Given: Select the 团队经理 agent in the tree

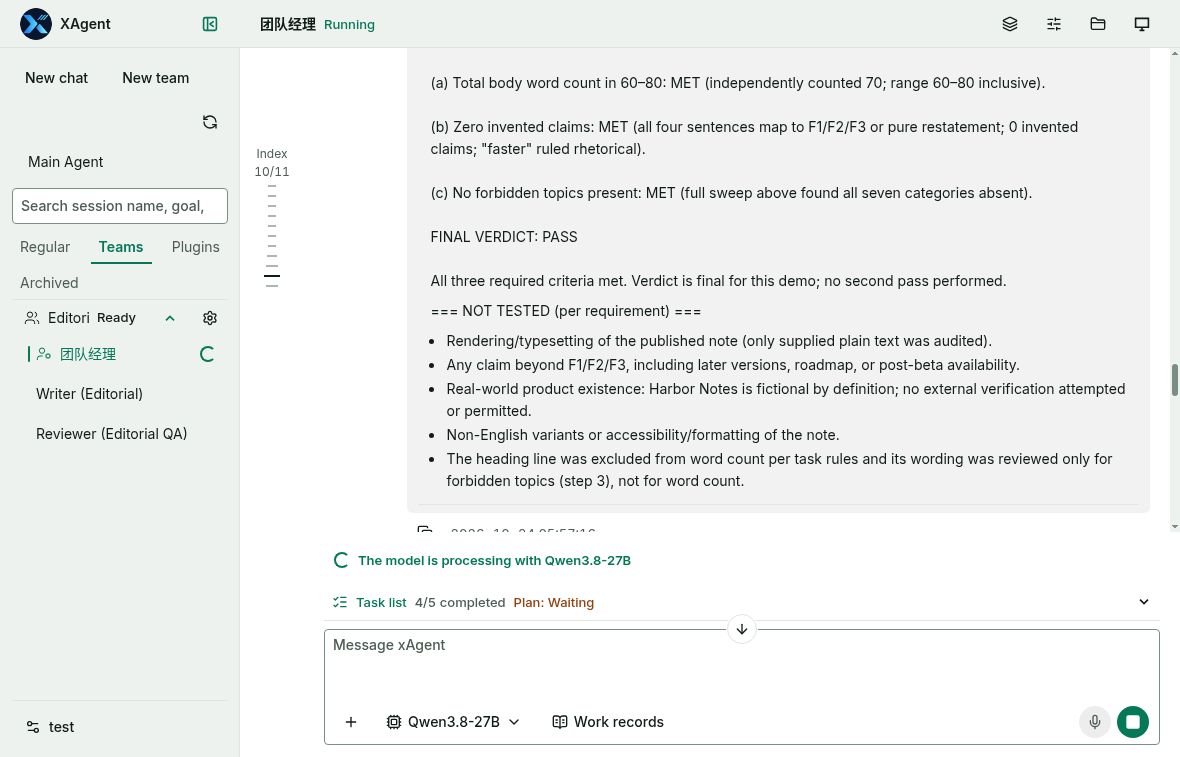Looking at the screenshot, I should (87, 354).
